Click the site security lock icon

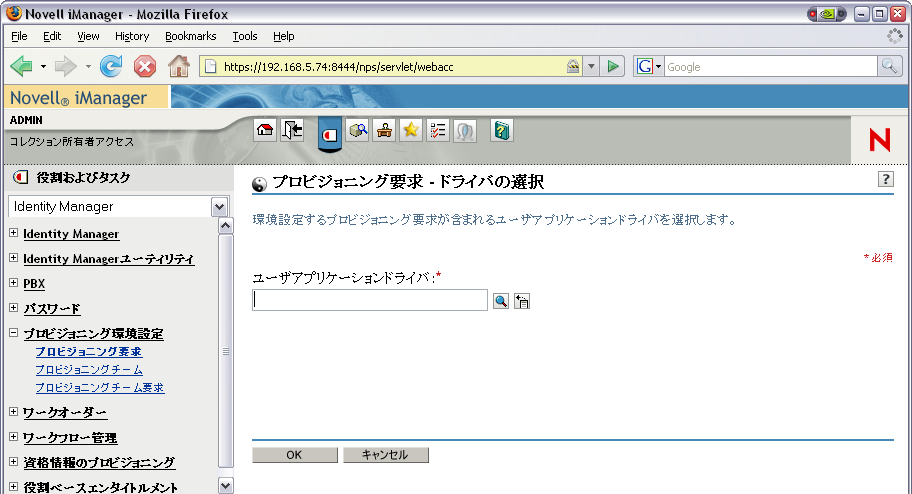coord(573,66)
